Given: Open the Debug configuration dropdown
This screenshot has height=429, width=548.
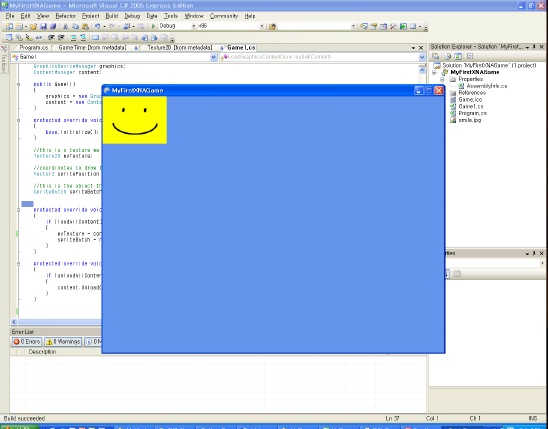Looking at the screenshot, I should click(x=194, y=26).
